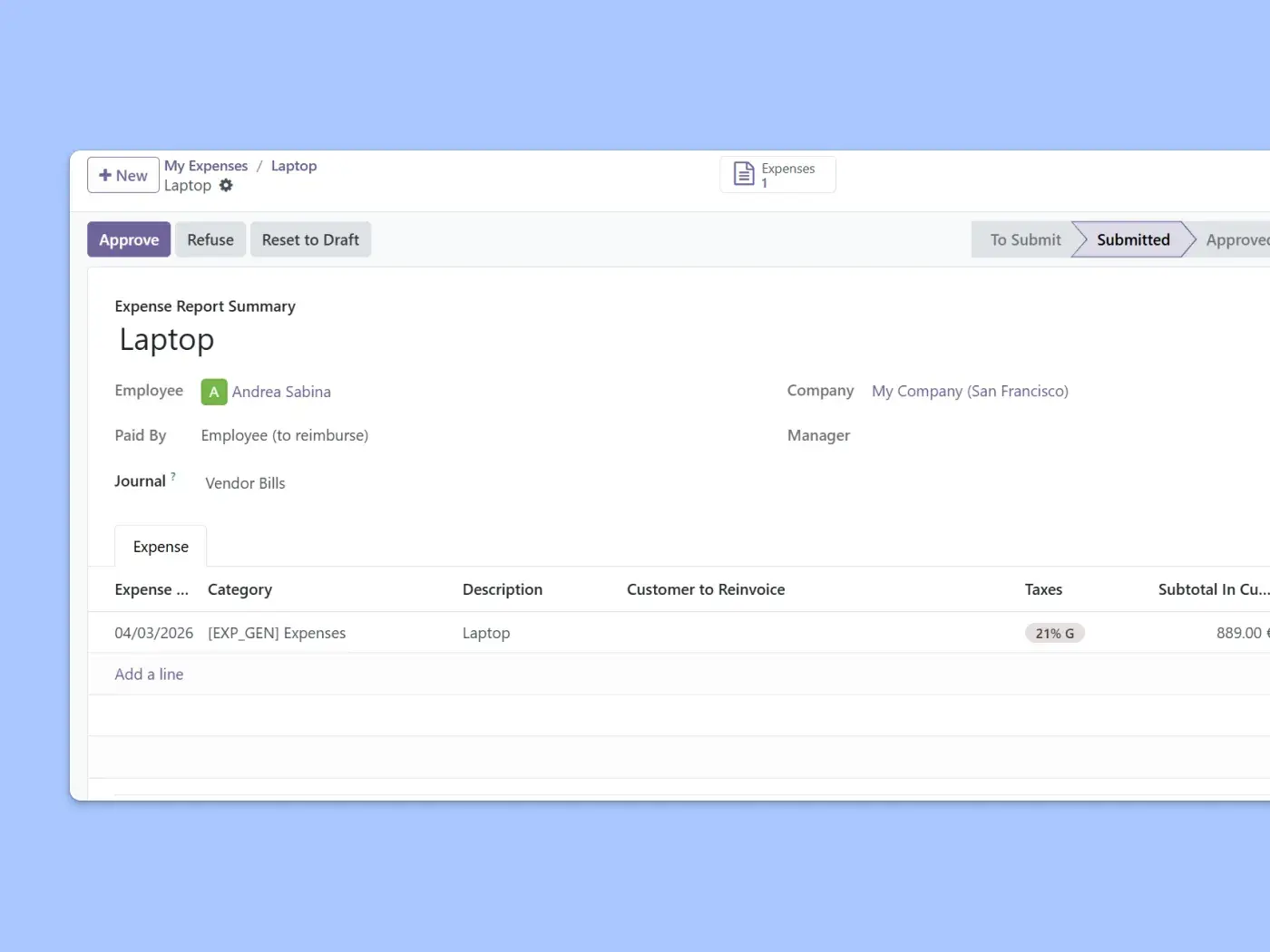Open the Expenses document smart button
The width and height of the screenshot is (1270, 952).
pyautogui.click(x=777, y=175)
